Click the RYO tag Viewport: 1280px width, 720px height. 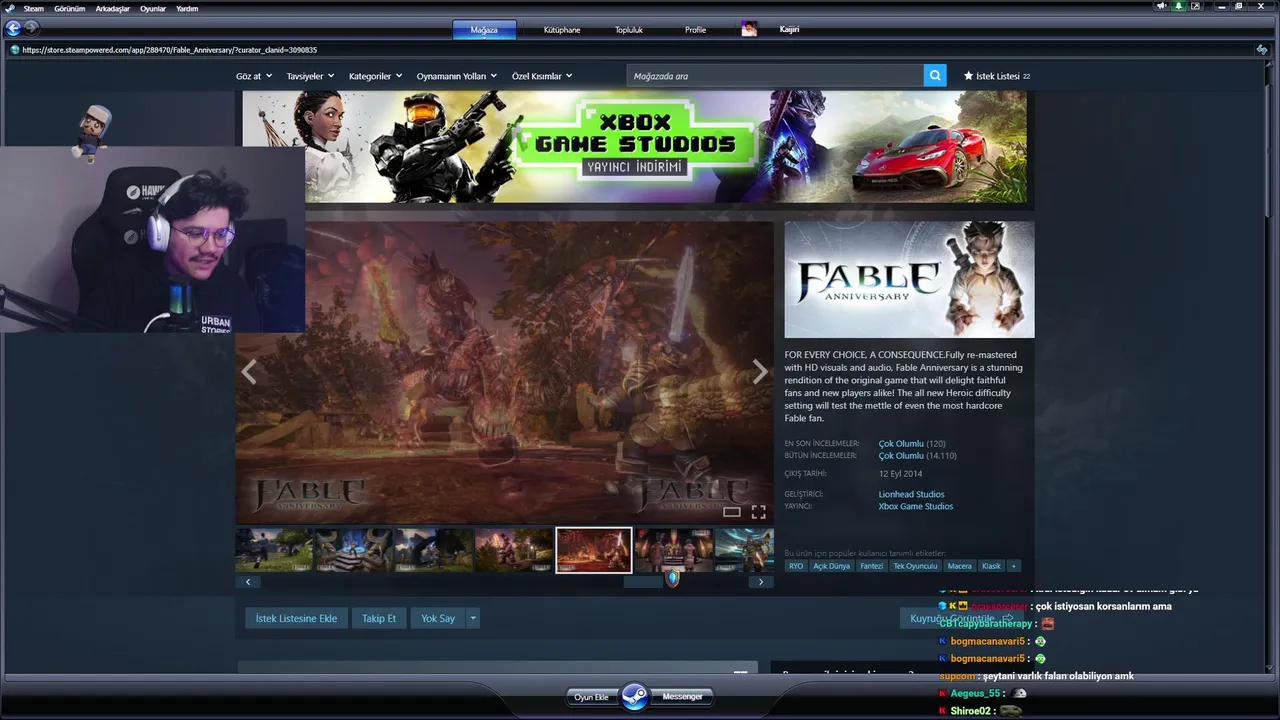click(x=796, y=566)
